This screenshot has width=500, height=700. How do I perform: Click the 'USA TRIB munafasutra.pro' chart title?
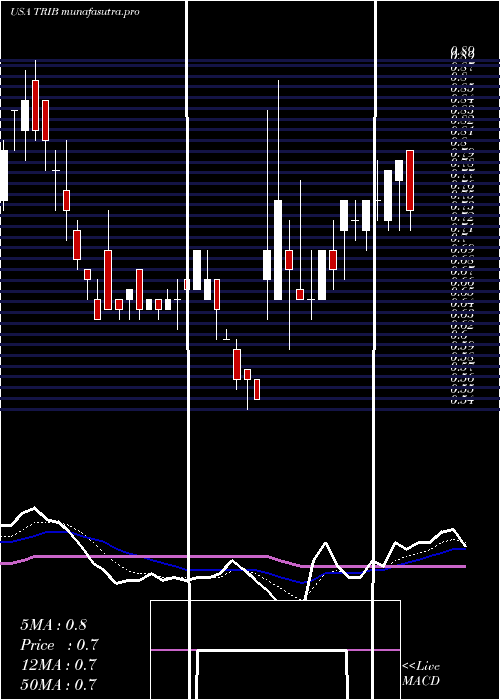(75, 12)
